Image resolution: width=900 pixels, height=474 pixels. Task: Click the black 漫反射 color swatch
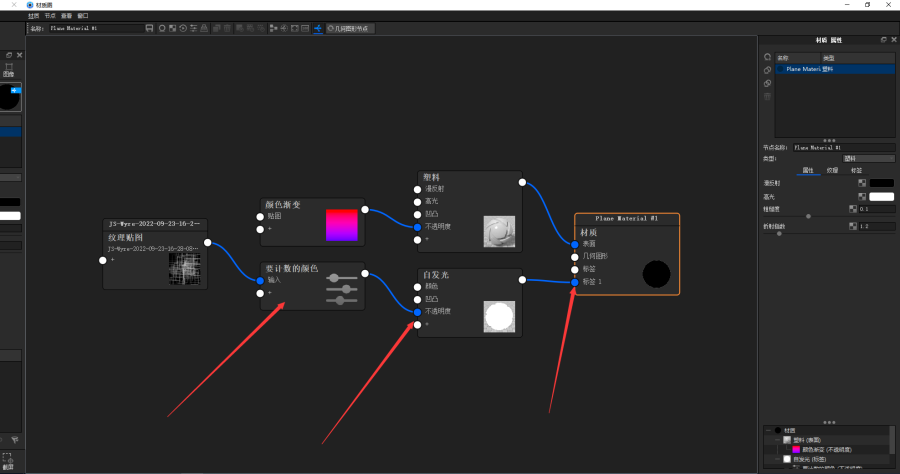pyautogui.click(x=881, y=183)
